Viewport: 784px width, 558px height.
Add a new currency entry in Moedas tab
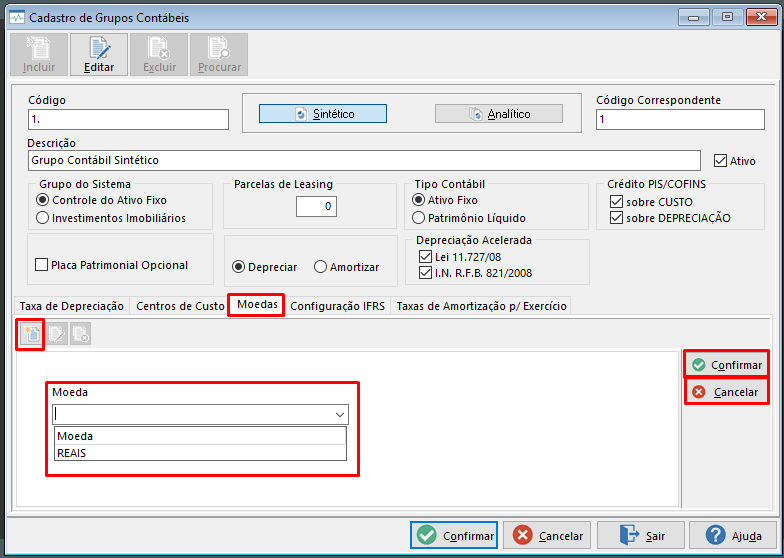pos(32,334)
